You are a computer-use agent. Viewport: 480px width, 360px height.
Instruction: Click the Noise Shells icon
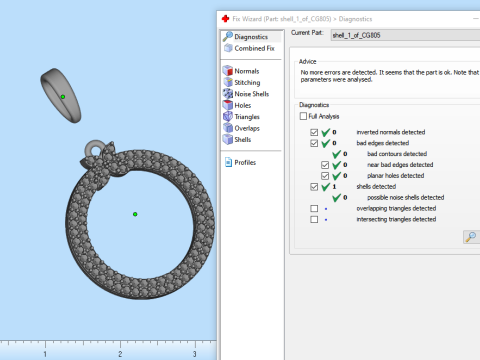click(228, 94)
